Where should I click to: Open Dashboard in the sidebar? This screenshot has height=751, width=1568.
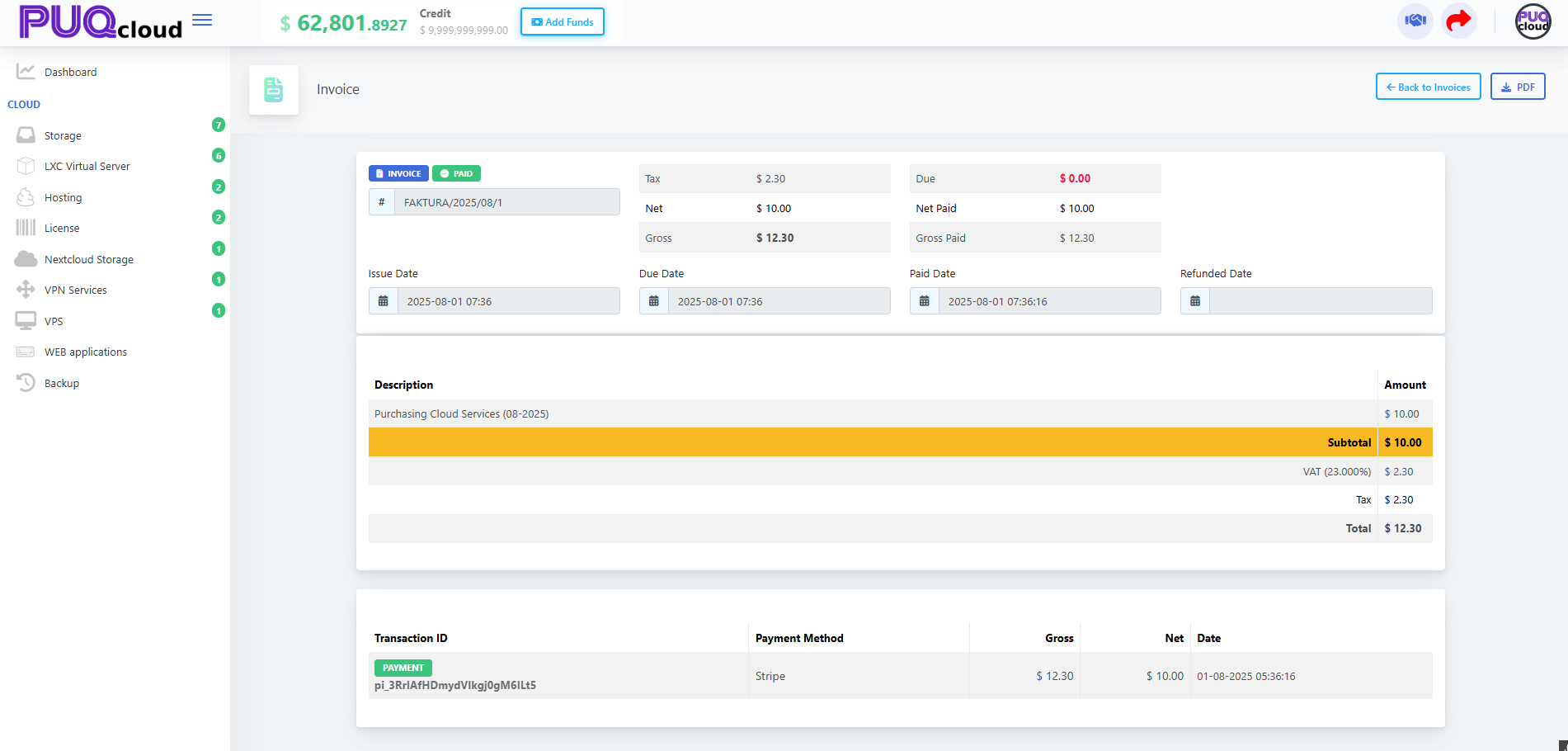click(x=71, y=72)
